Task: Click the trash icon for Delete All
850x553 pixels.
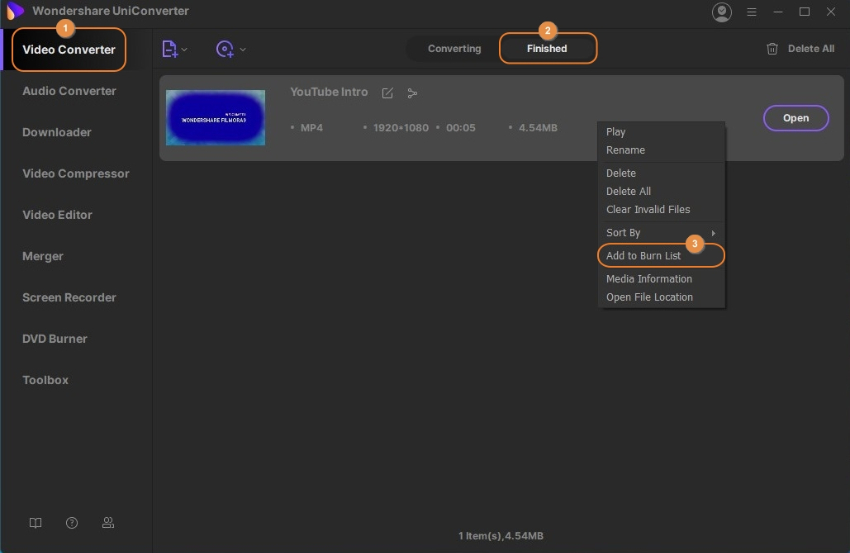Action: (772, 48)
